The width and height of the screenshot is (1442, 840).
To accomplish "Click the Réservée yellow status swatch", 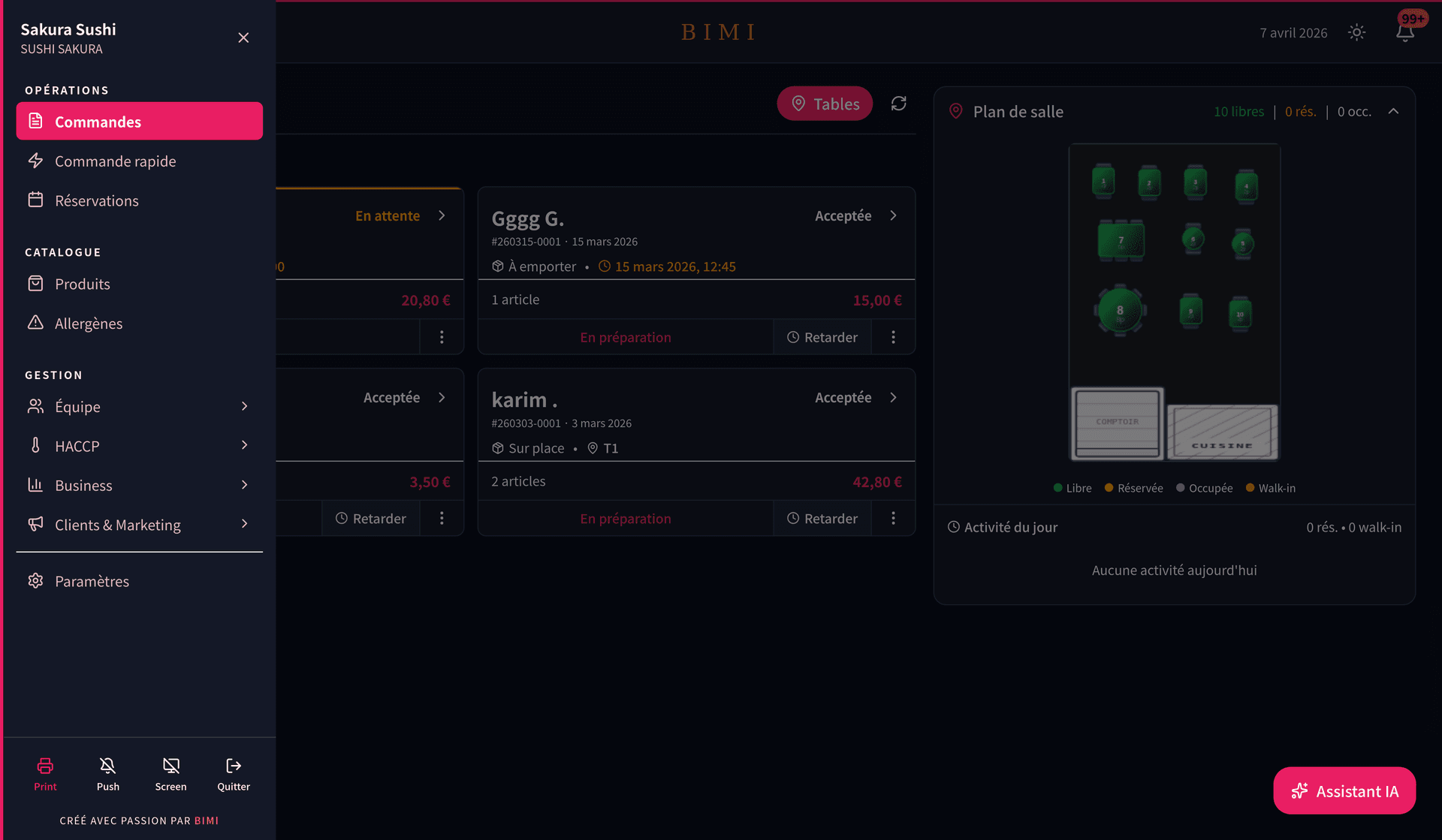I will 1109,488.
